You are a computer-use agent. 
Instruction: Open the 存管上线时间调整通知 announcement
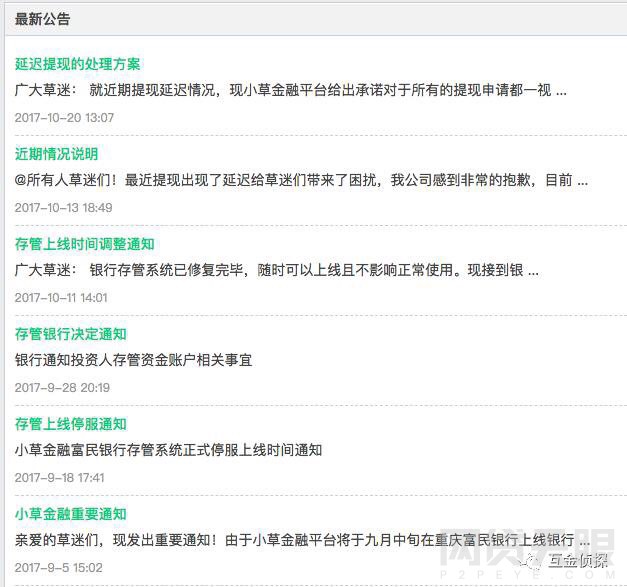coord(84,244)
